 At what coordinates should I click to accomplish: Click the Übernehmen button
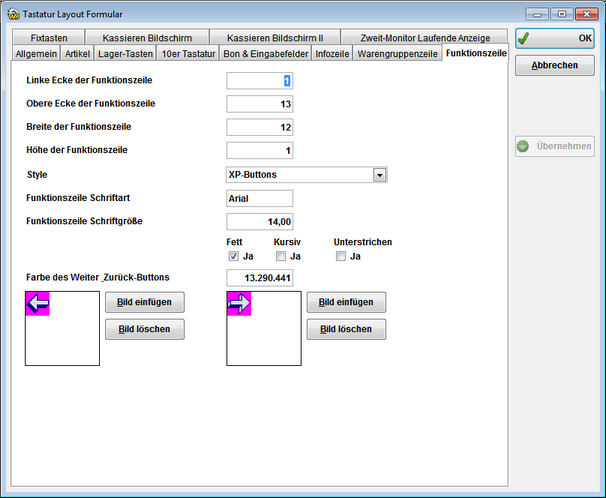click(555, 146)
